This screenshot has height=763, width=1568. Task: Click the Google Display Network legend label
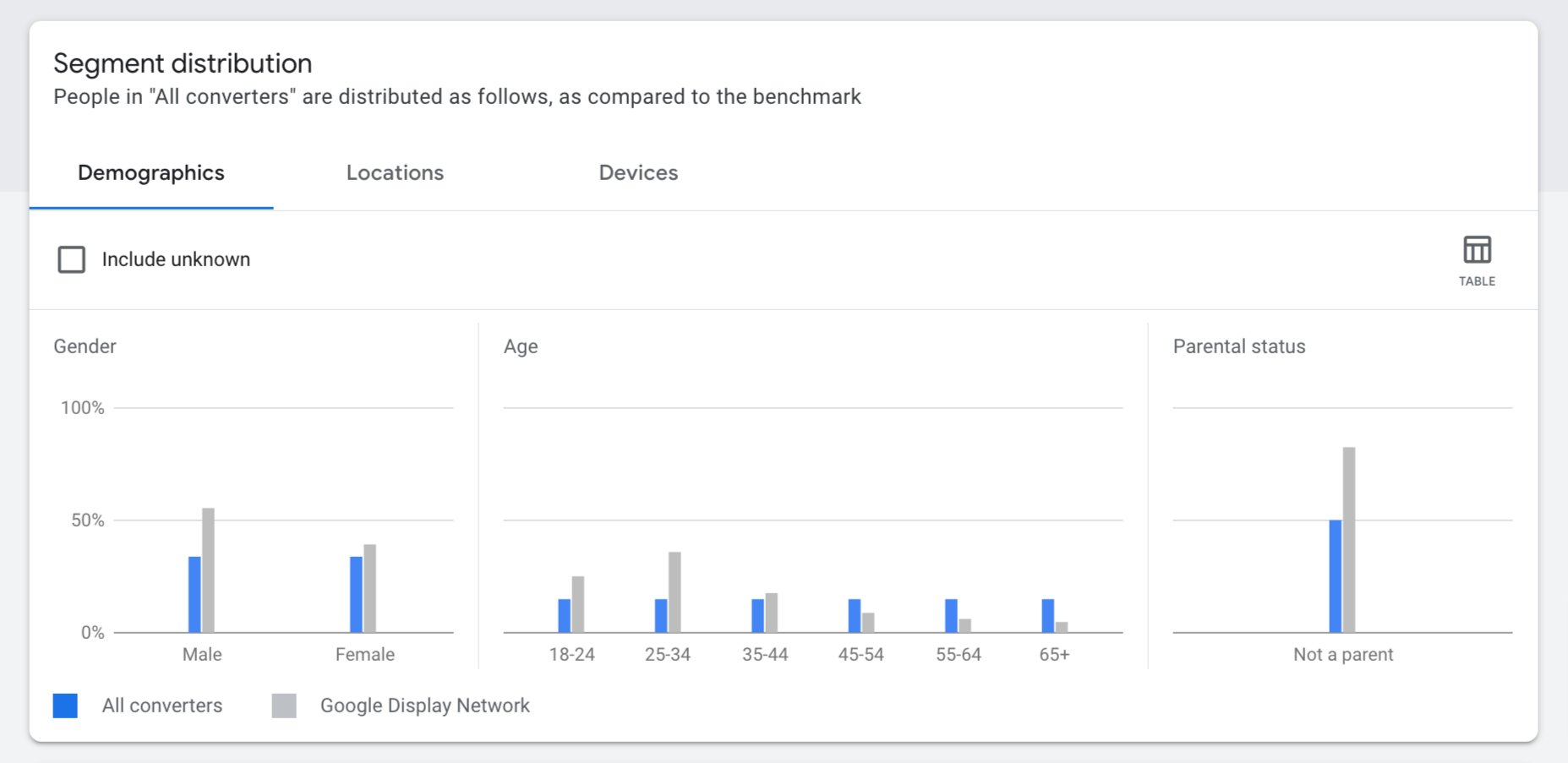coord(425,706)
